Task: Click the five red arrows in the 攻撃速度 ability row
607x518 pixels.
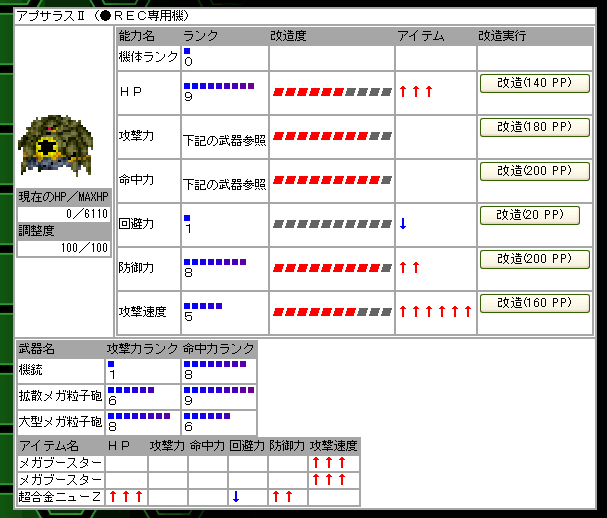Action: click(x=435, y=311)
